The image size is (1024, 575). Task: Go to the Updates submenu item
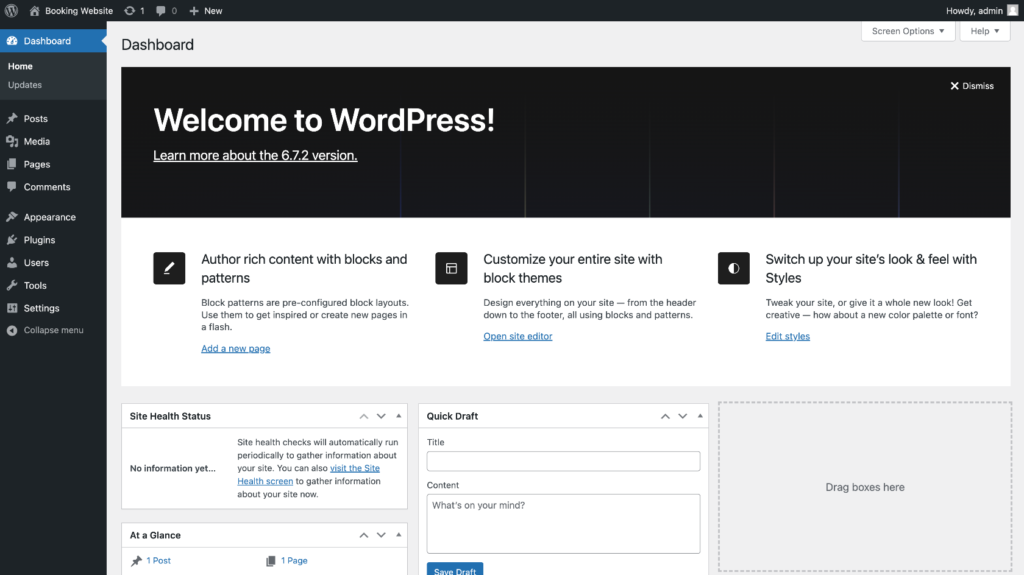point(25,85)
